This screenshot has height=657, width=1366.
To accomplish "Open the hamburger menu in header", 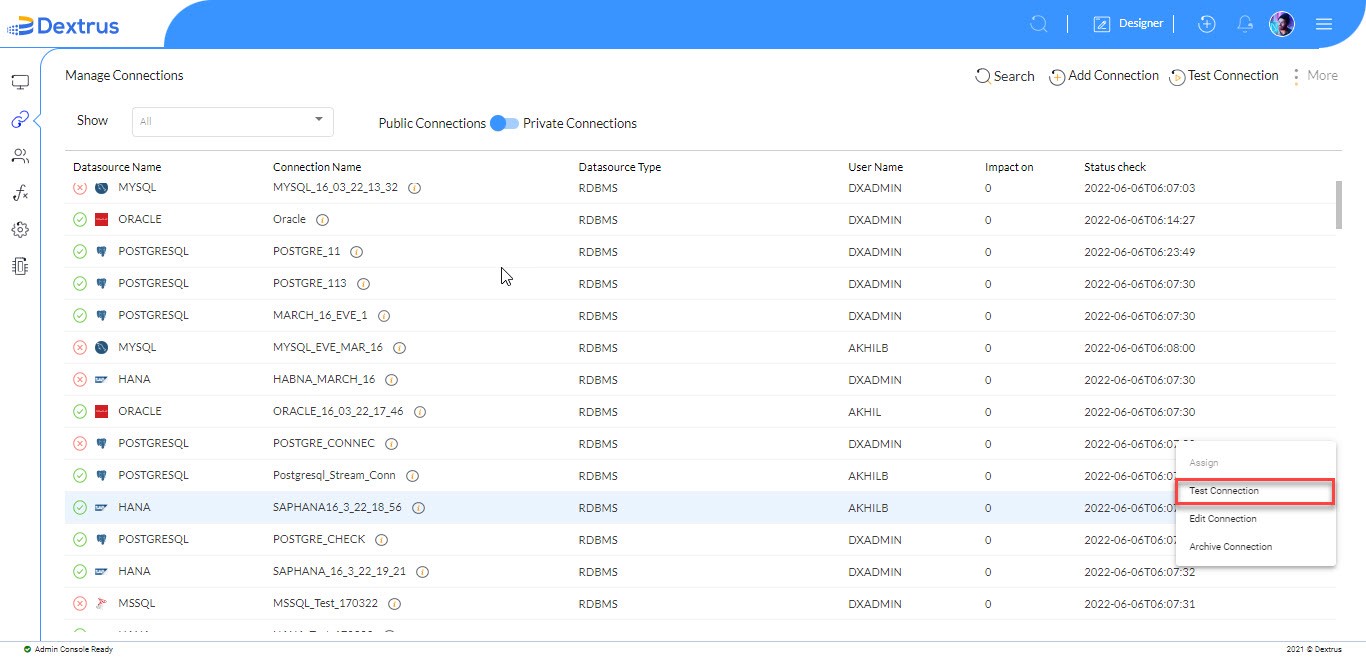I will click(1324, 24).
